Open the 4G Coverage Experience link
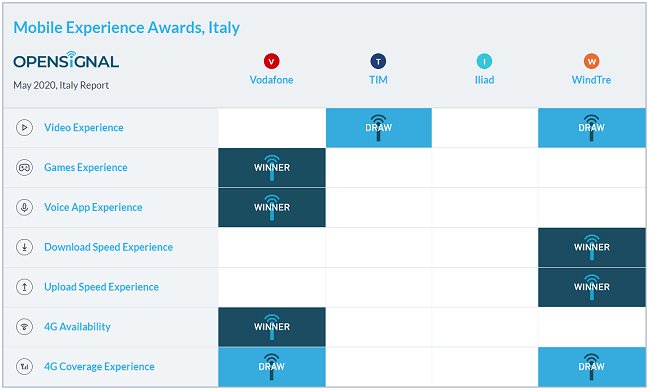650x391 pixels. [x=99, y=367]
